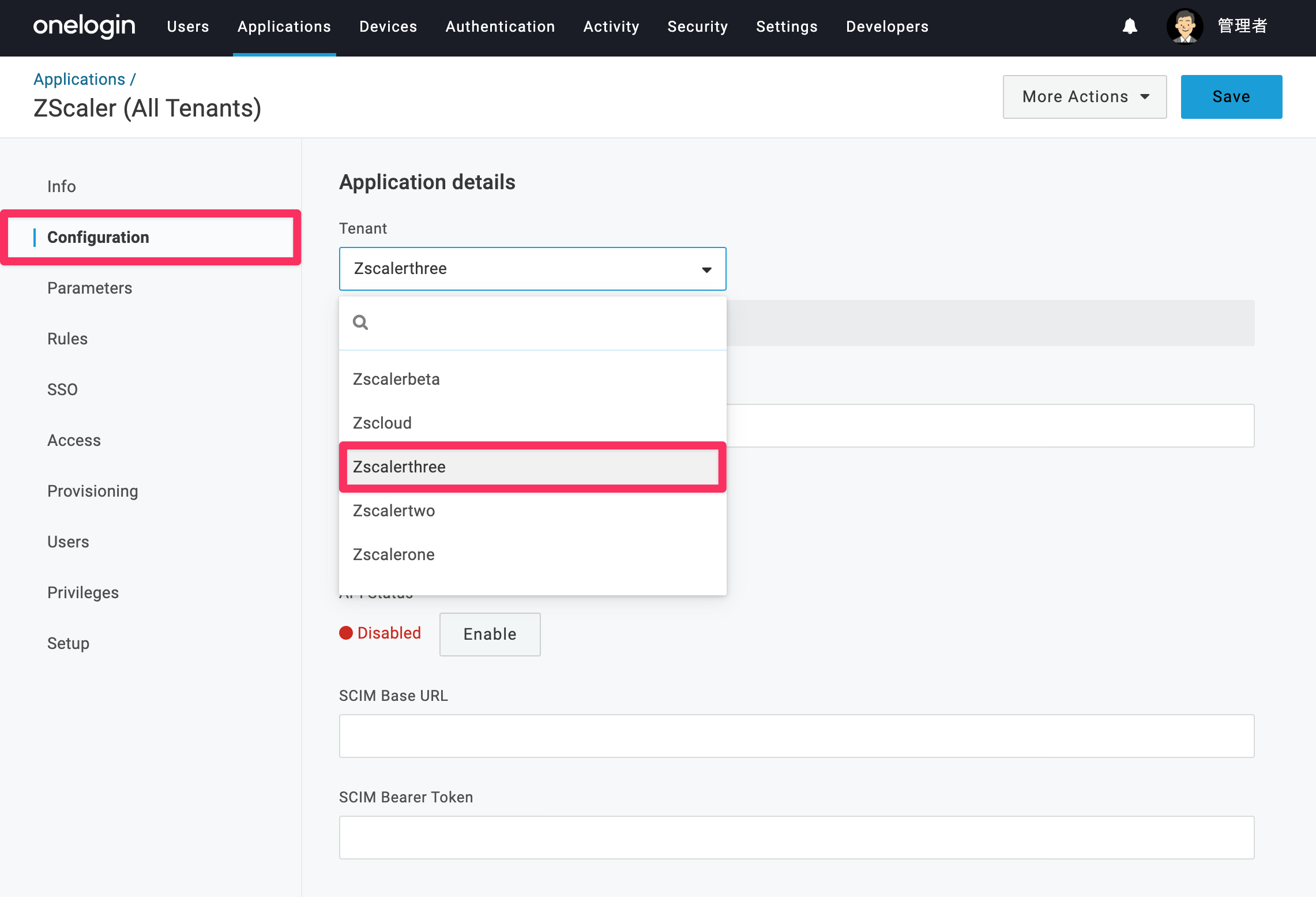This screenshot has width=1316, height=897.
Task: Choose Zscalerone from tenant list
Action: (532, 554)
